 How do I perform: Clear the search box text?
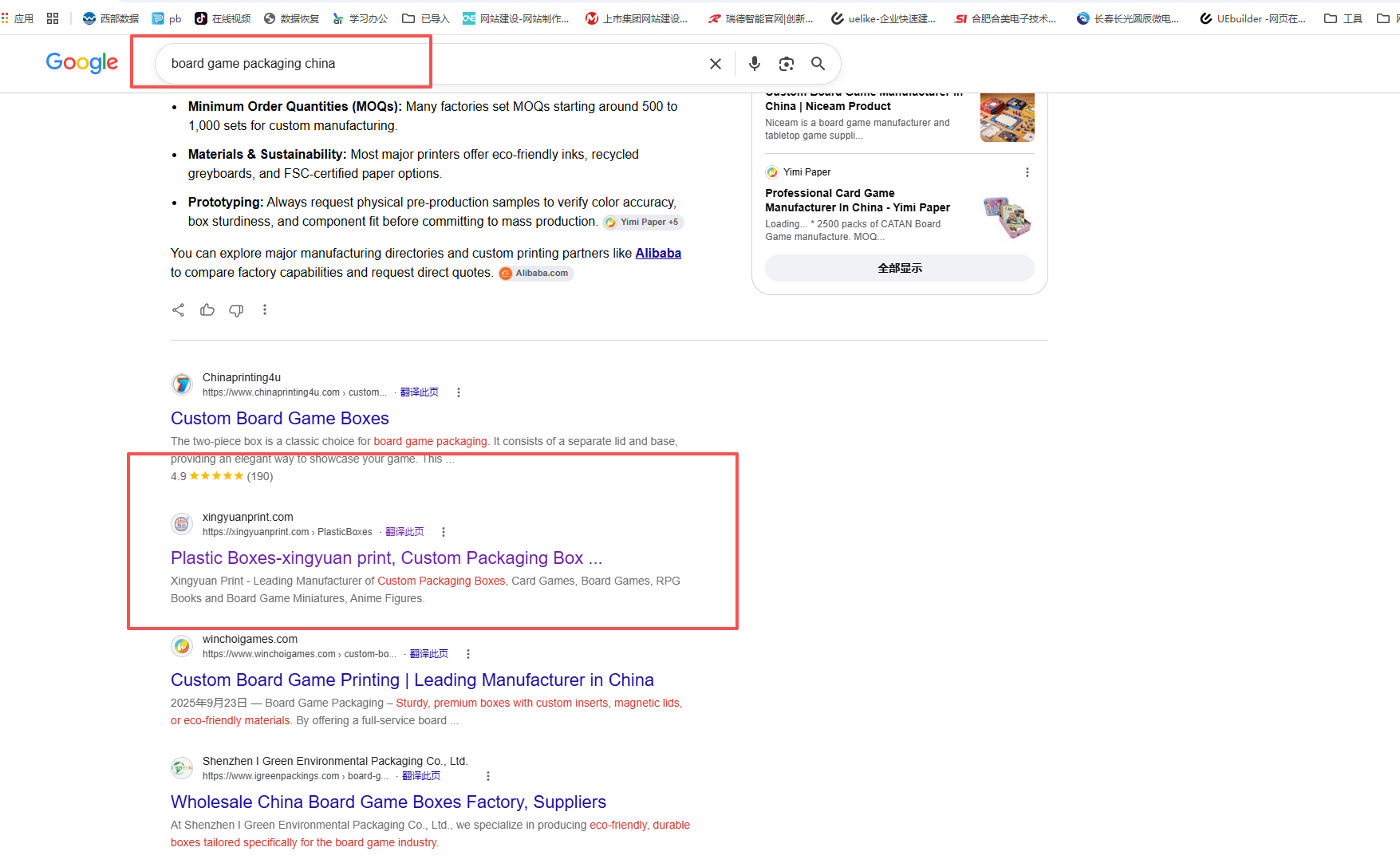click(x=716, y=64)
